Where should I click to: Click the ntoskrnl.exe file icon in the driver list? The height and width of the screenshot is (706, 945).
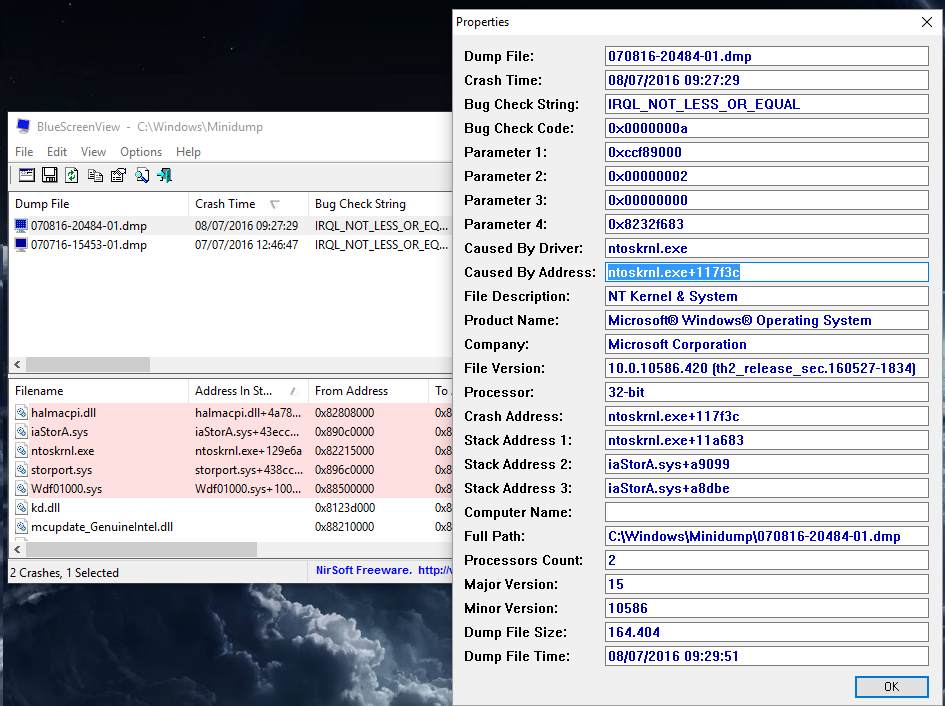[21, 451]
